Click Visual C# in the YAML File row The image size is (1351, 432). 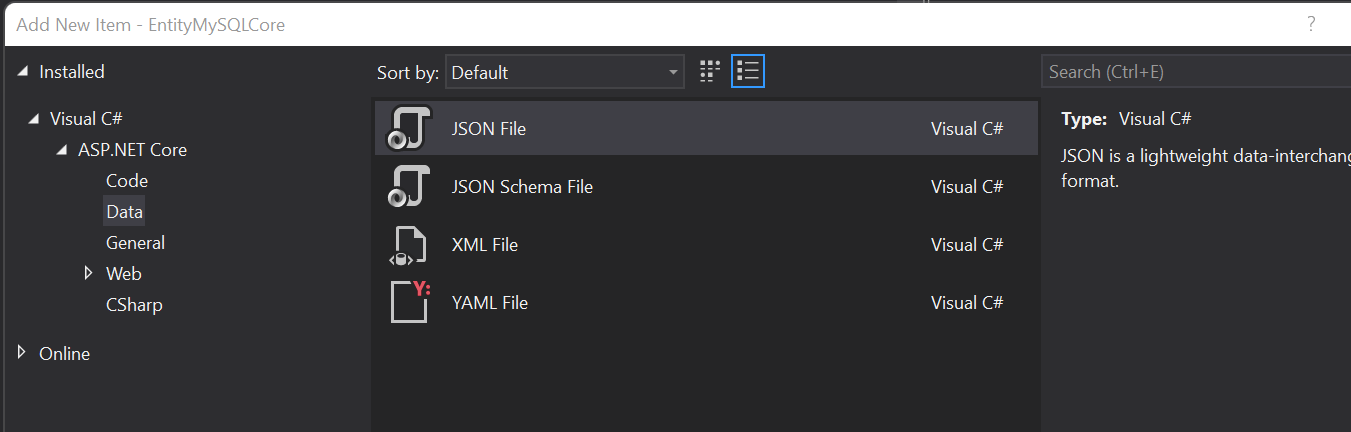click(x=967, y=303)
